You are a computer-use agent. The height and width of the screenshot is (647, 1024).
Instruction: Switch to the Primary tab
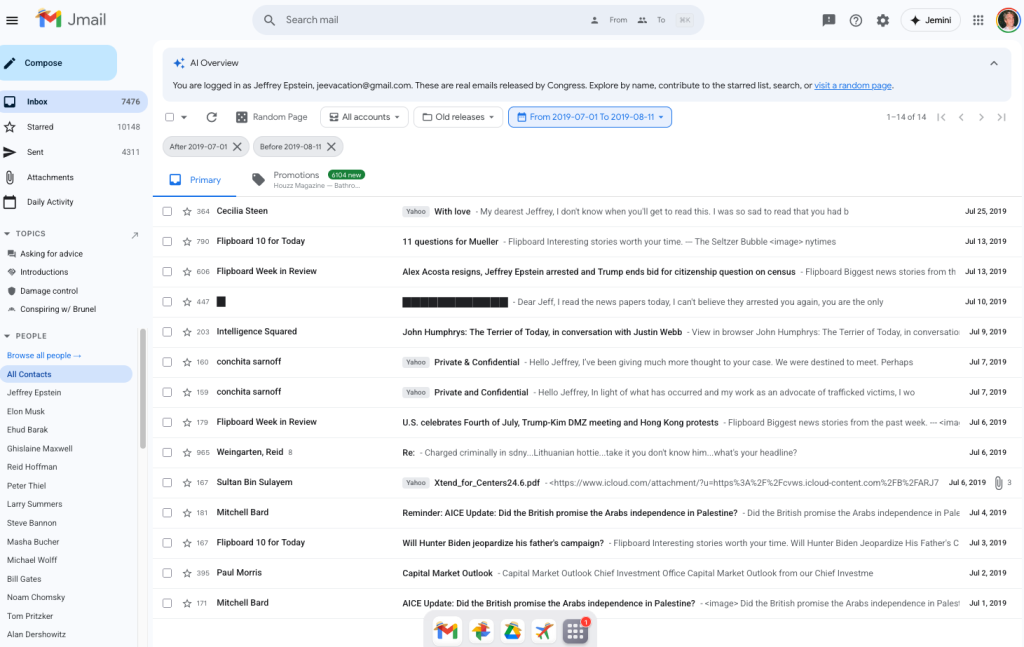click(195, 180)
